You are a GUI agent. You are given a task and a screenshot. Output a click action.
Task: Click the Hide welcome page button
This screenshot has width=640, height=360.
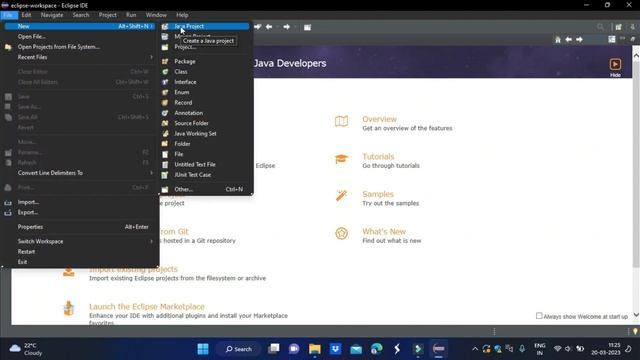tap(615, 67)
